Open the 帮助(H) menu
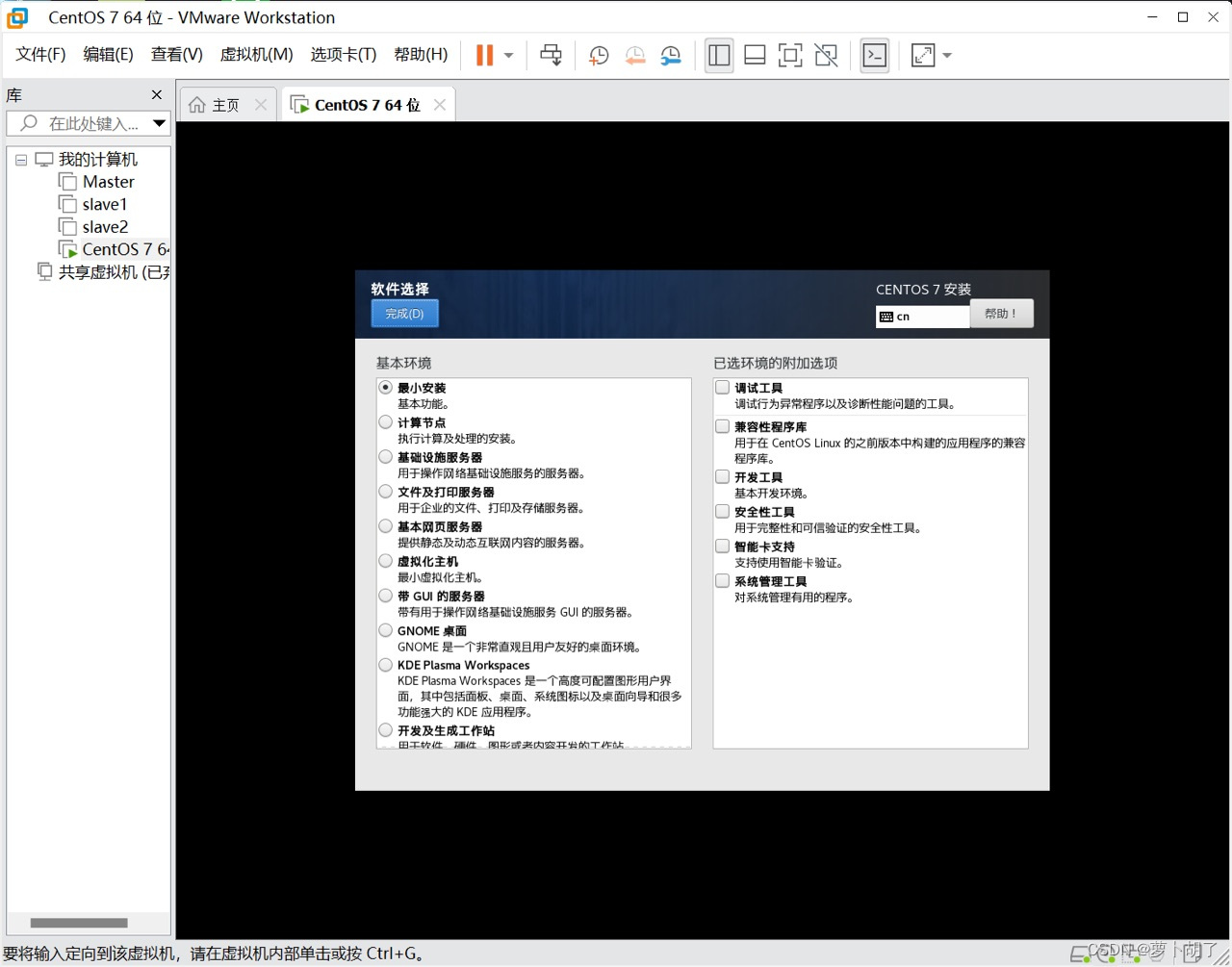 click(421, 55)
